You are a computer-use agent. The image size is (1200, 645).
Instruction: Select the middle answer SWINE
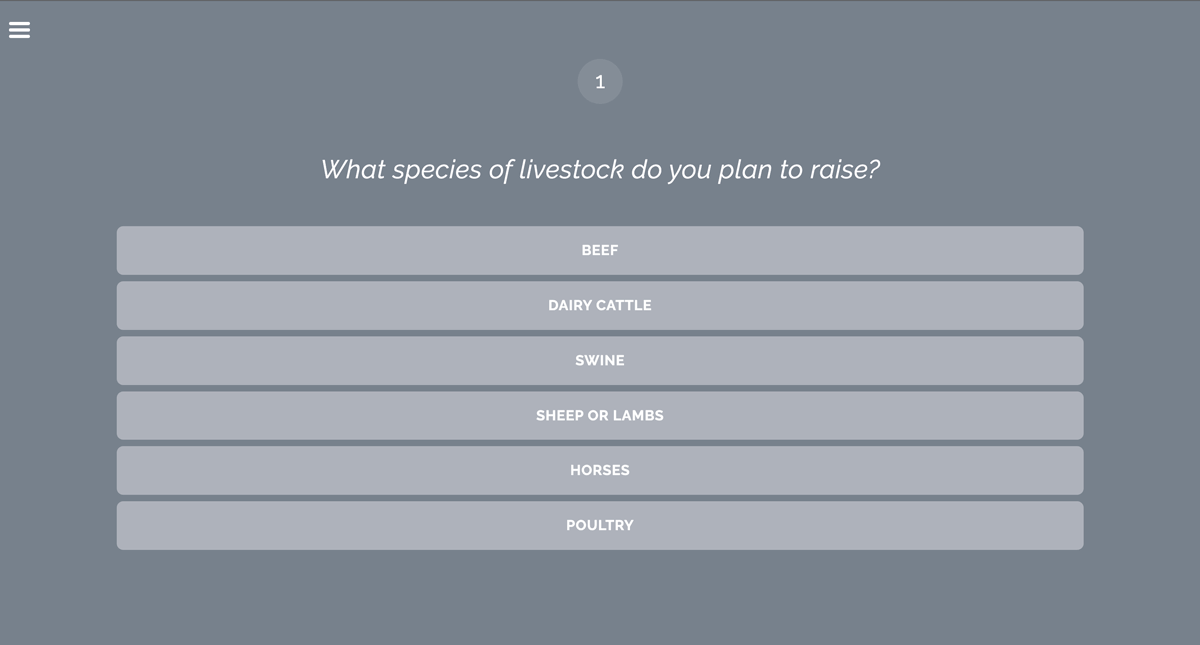(600, 360)
